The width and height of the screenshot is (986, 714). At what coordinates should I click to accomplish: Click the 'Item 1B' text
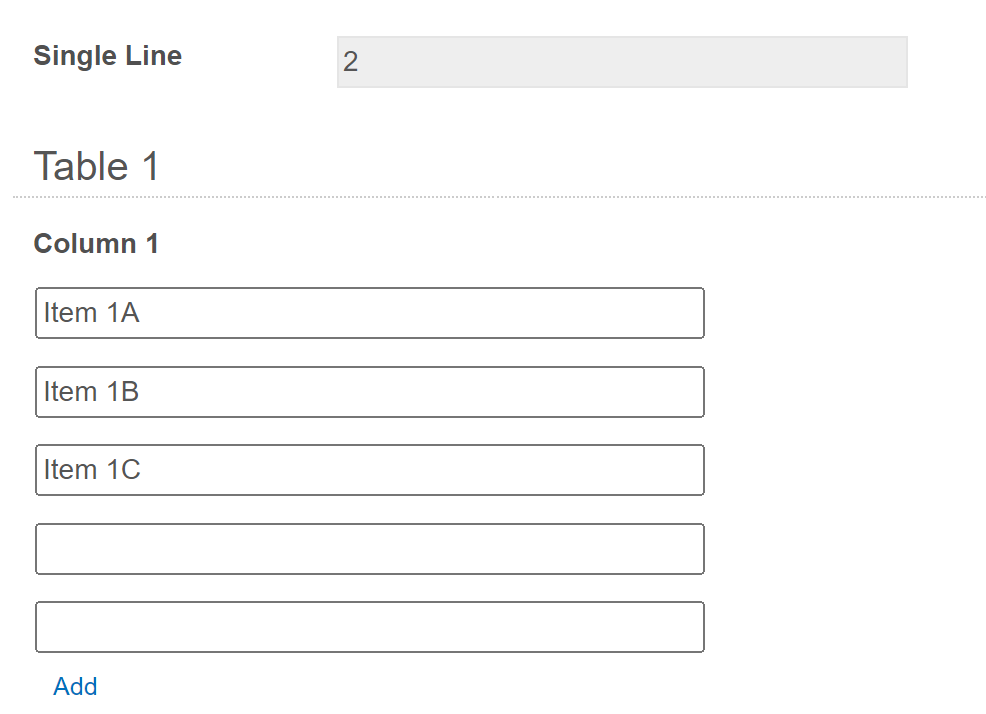pyautogui.click(x=91, y=392)
